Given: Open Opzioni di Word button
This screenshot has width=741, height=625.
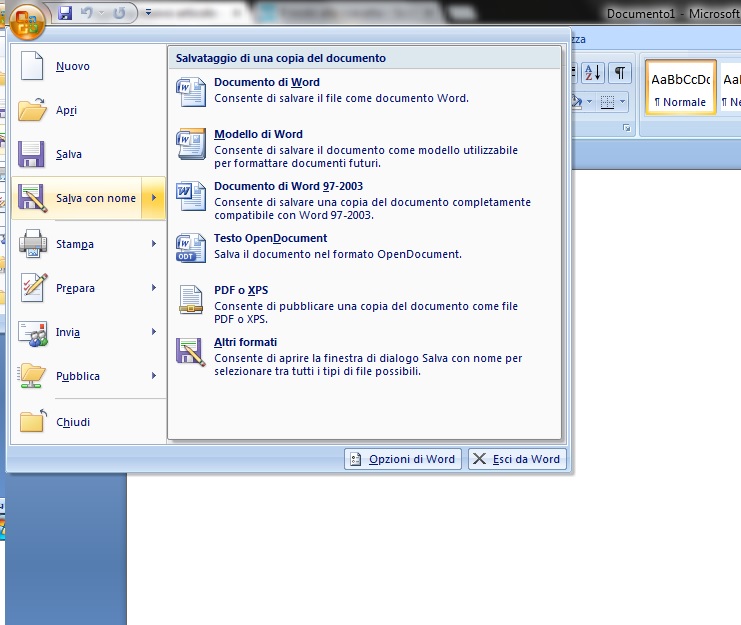Looking at the screenshot, I should pyautogui.click(x=403, y=459).
